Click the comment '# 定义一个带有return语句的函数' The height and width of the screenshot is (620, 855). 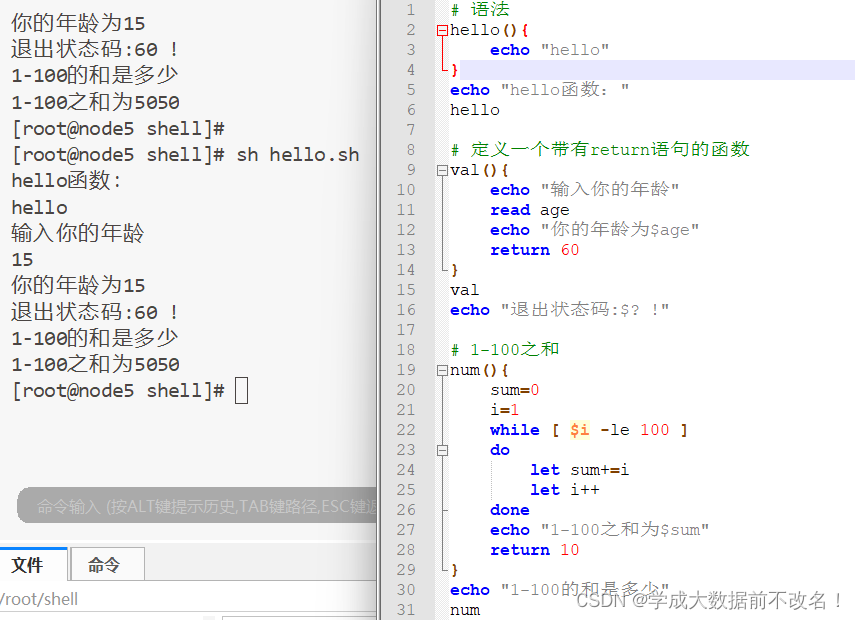click(x=600, y=149)
